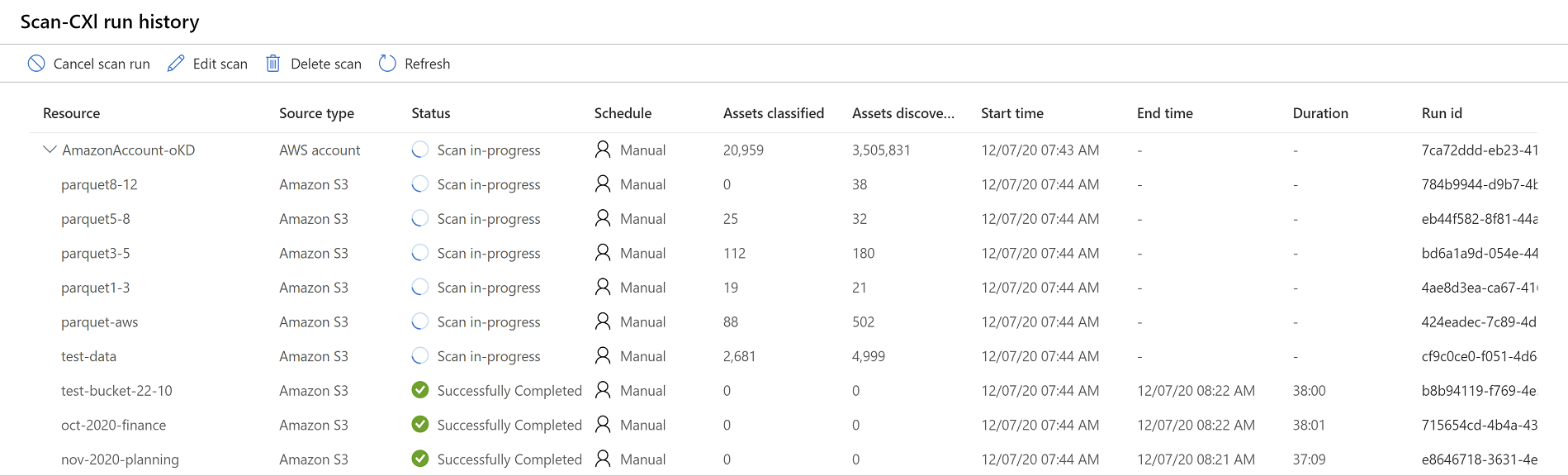
Task: Click the Delete scan label
Action: [325, 64]
